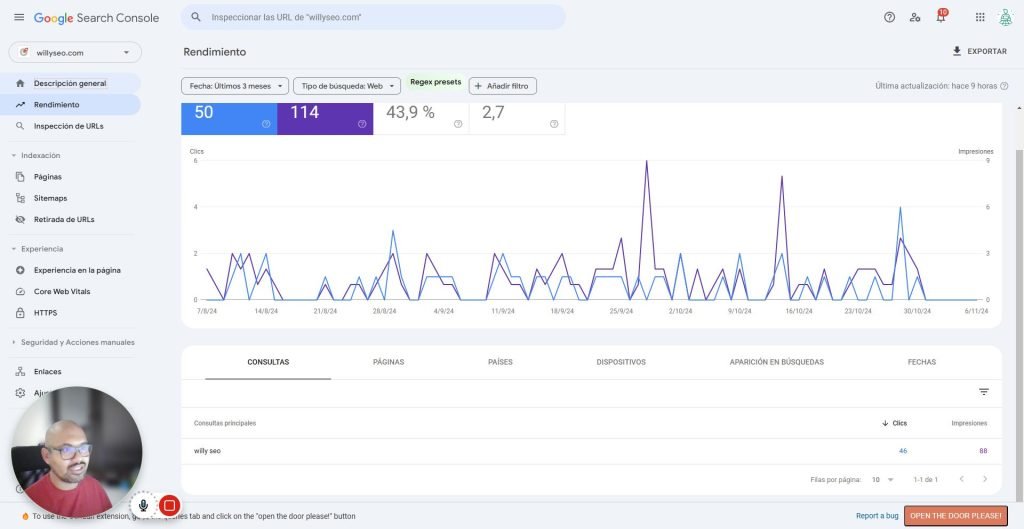Click the Regex presets button
Image resolution: width=1024 pixels, height=529 pixels.
pyautogui.click(x=436, y=82)
